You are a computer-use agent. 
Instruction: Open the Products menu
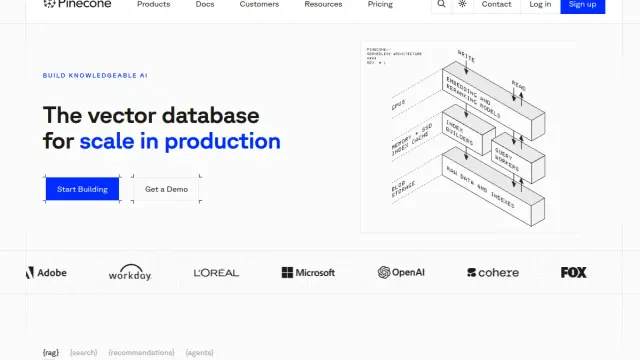point(153,4)
